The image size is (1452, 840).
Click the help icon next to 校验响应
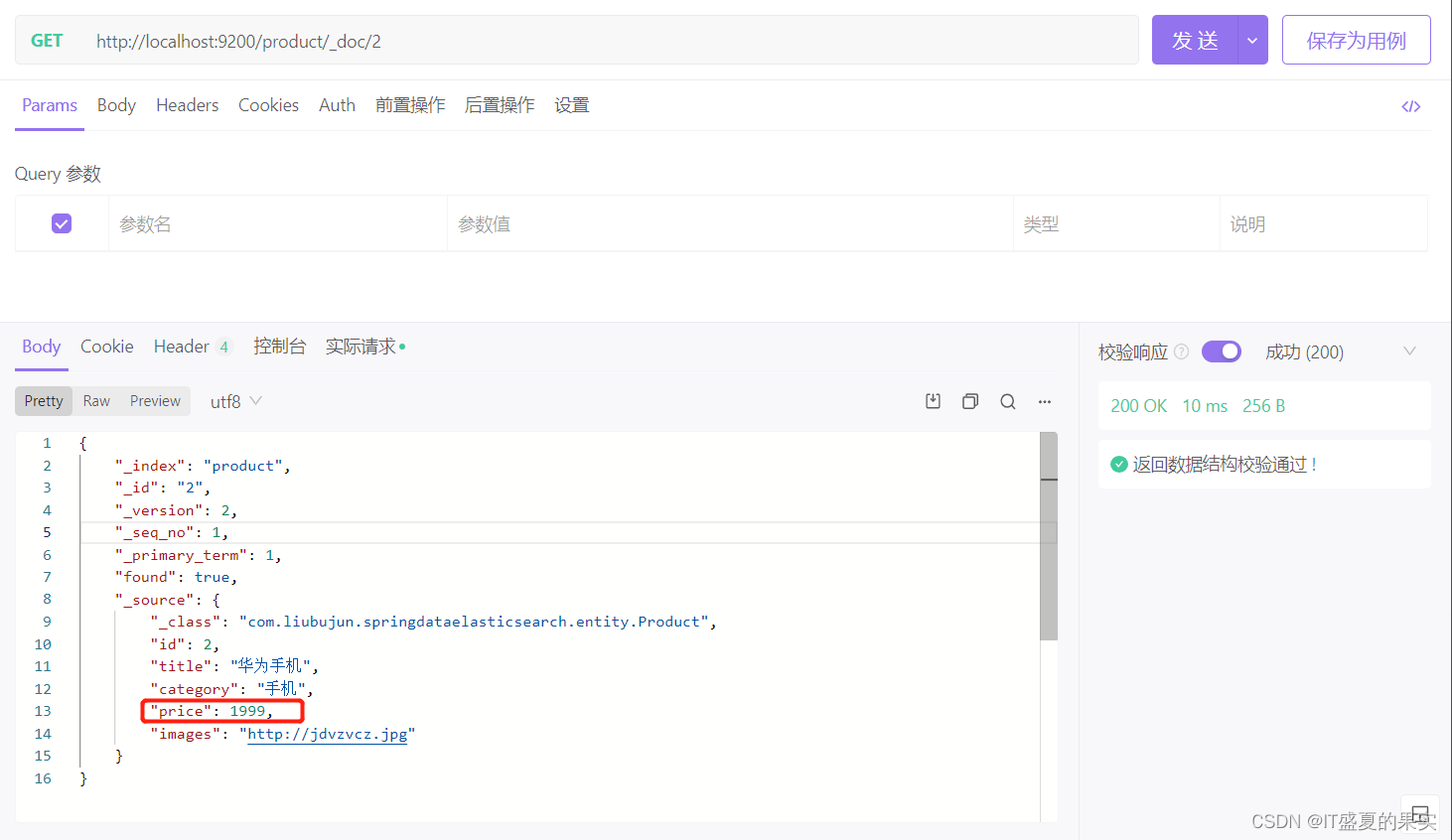tap(1181, 350)
